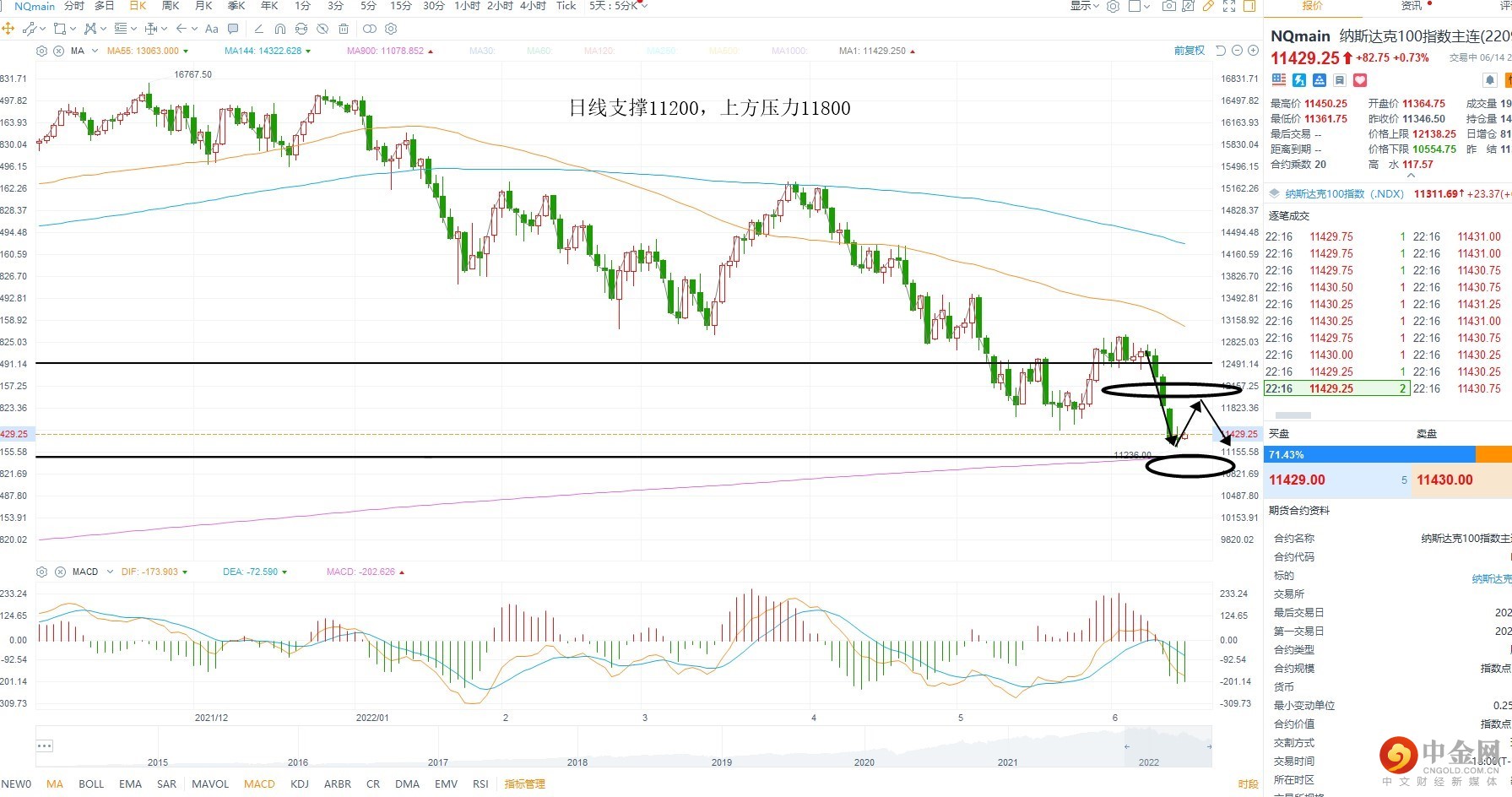Select the 月K monthly candlestick period
The height and width of the screenshot is (797, 1512).
coord(203,6)
